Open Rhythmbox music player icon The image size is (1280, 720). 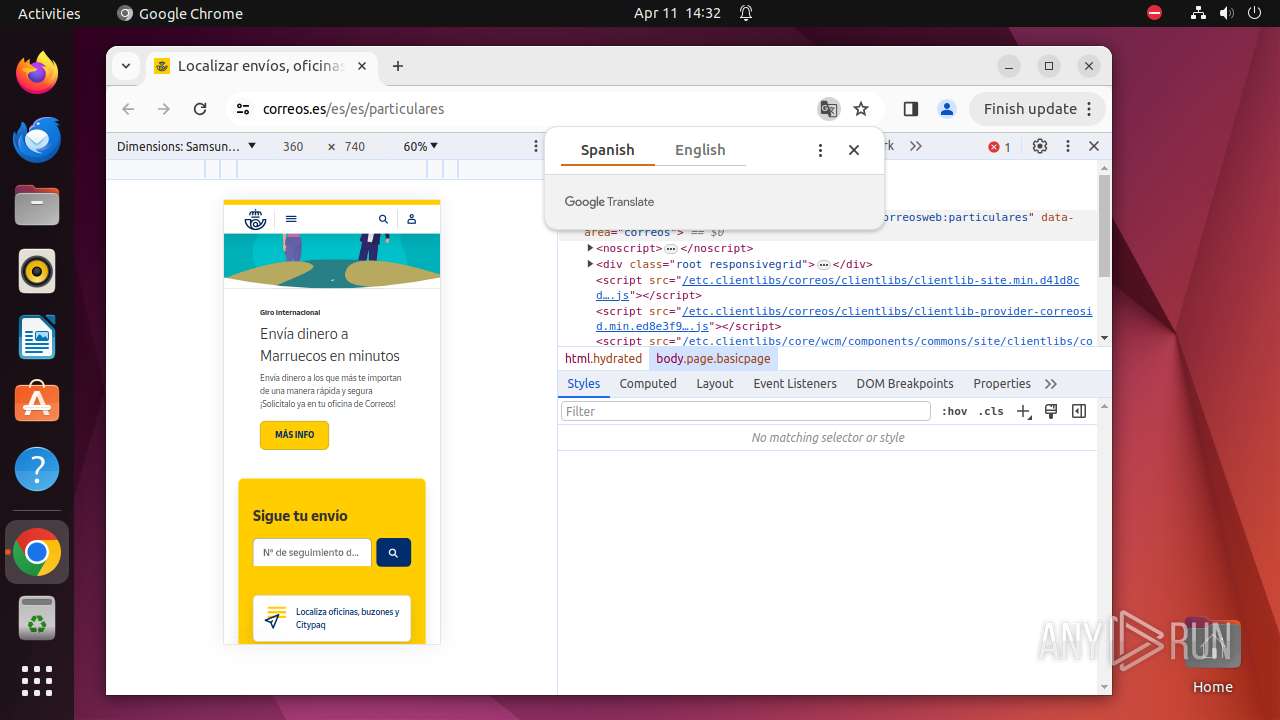coord(37,271)
